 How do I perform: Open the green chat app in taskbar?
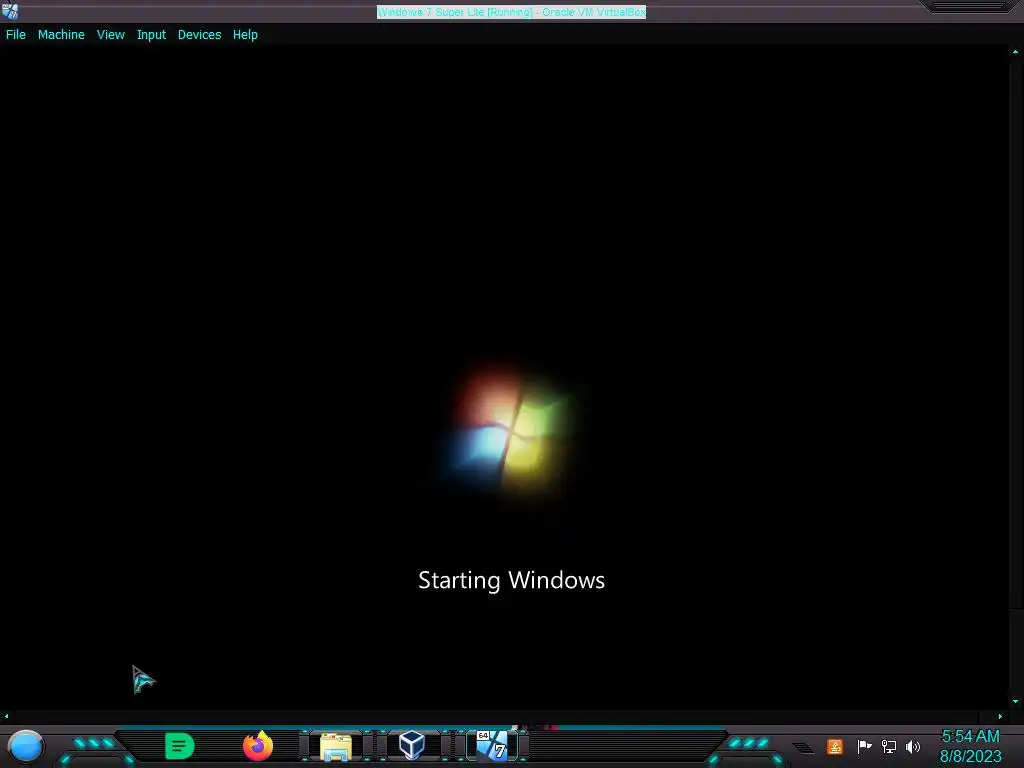click(x=180, y=746)
